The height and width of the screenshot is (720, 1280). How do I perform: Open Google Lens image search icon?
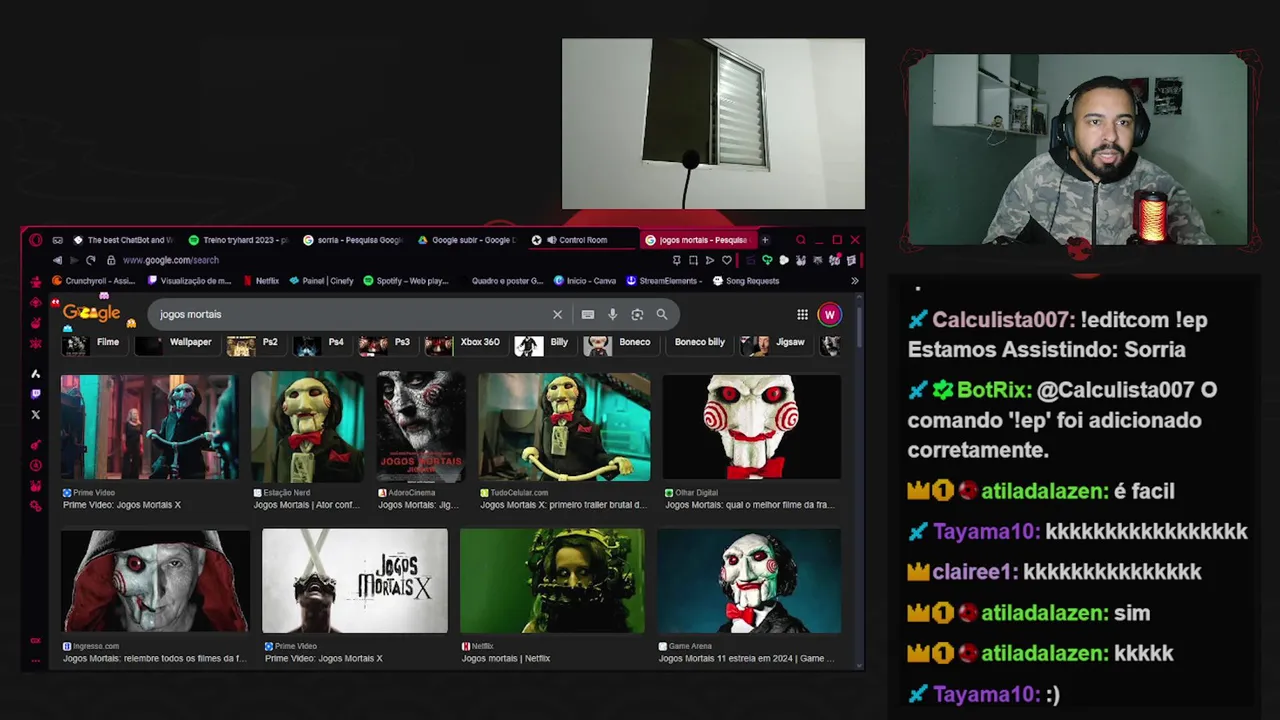pos(637,314)
